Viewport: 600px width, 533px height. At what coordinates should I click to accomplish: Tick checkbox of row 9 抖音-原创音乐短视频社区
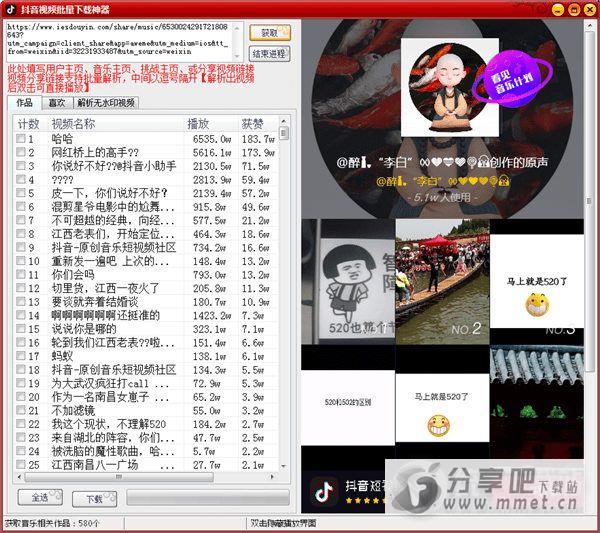(x=21, y=247)
